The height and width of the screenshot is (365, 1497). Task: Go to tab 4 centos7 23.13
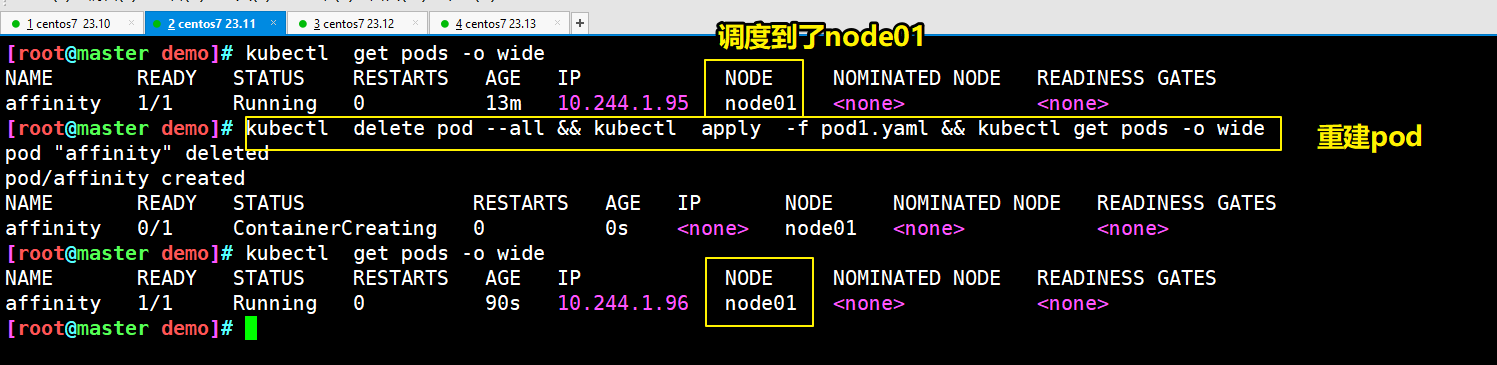(x=499, y=22)
